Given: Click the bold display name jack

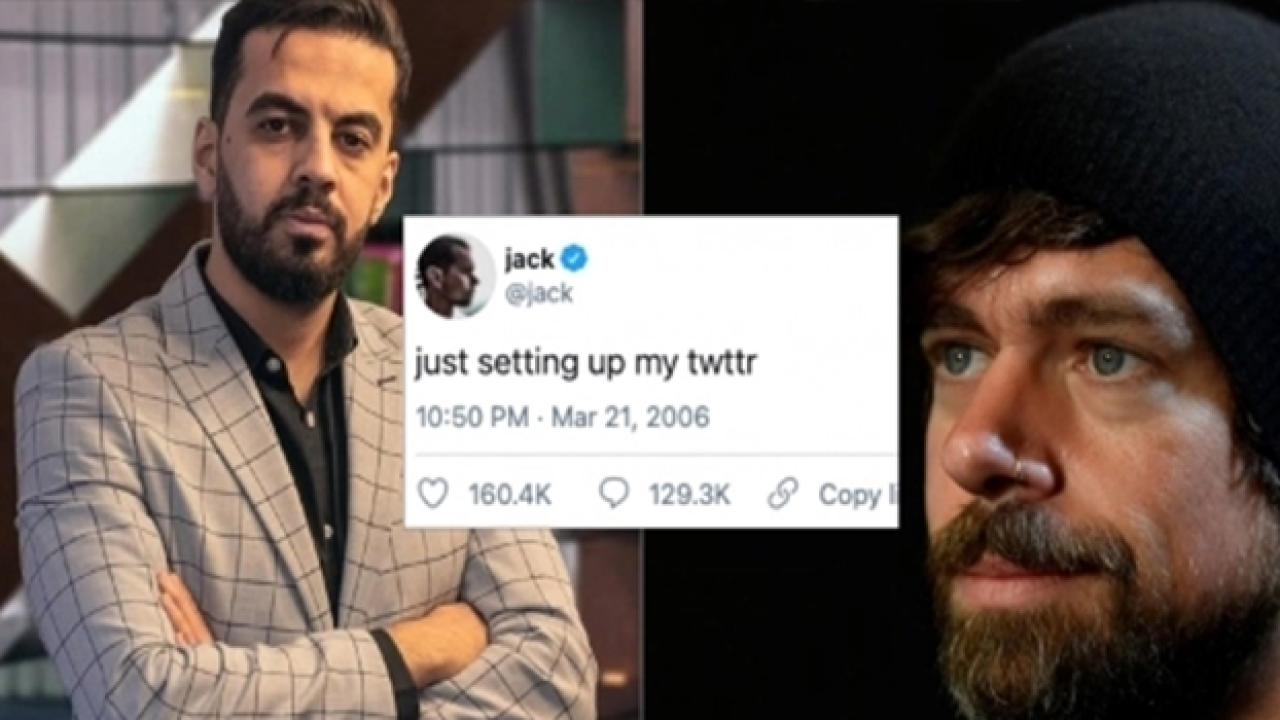Looking at the screenshot, I should tap(529, 260).
